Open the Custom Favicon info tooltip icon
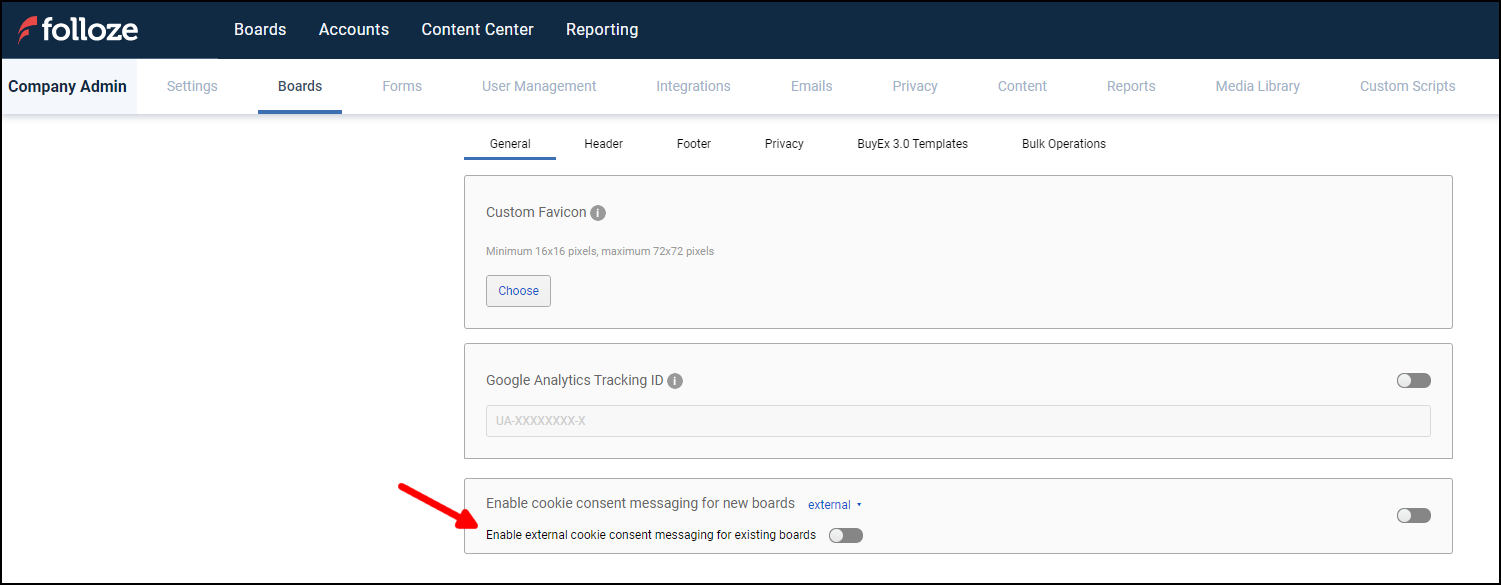This screenshot has height=585, width=1501. pos(598,212)
